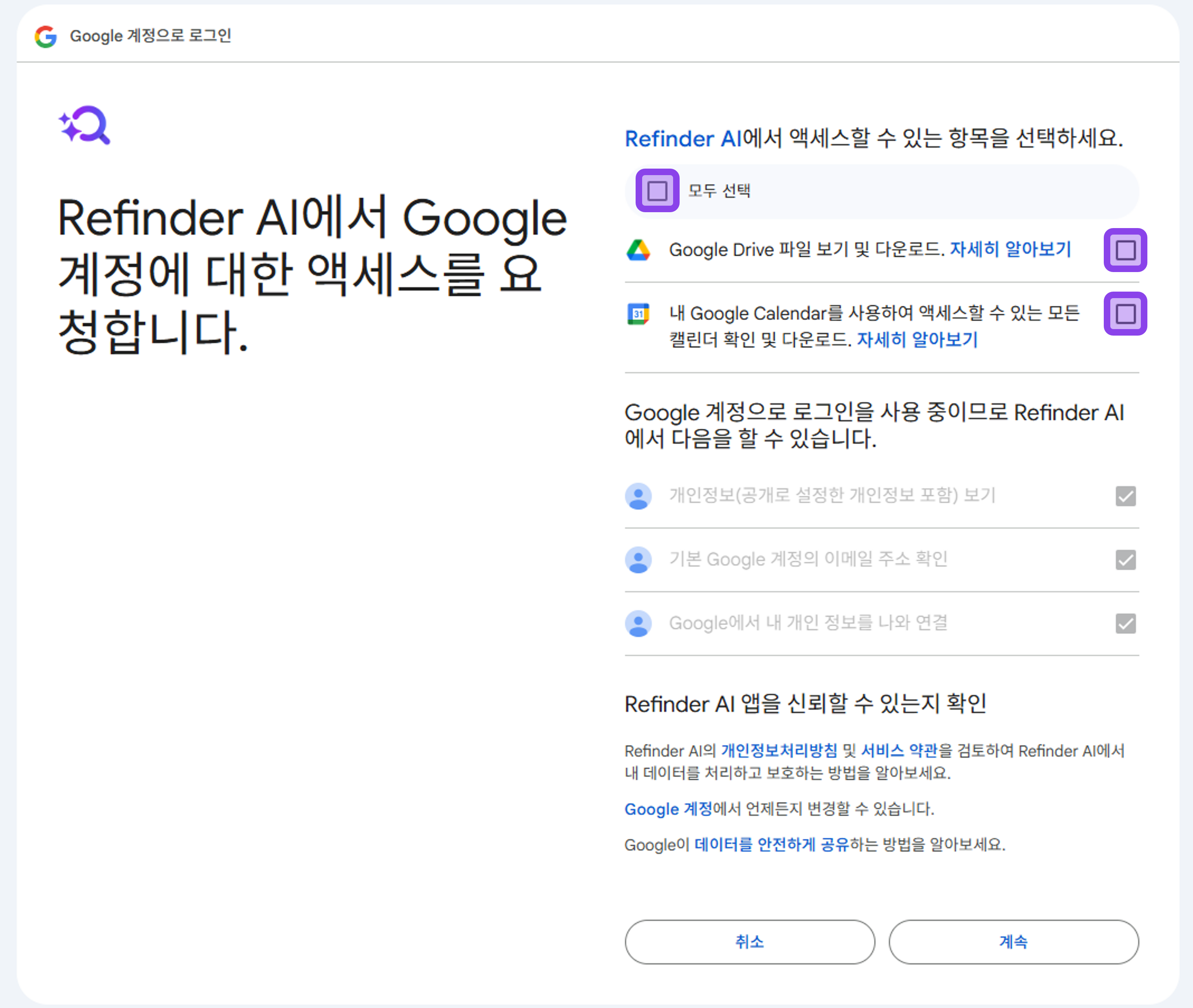Click the disabled 개인 정보를 나와 연결 checkbox

[1125, 624]
